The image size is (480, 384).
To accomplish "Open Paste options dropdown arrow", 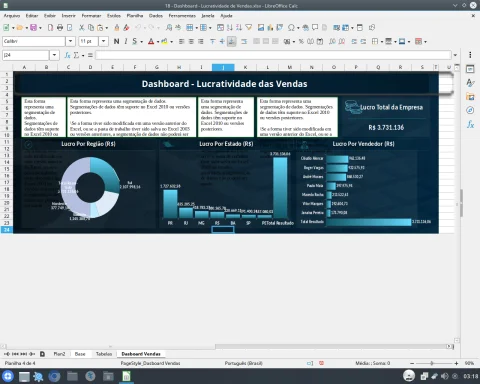I will point(107,28).
